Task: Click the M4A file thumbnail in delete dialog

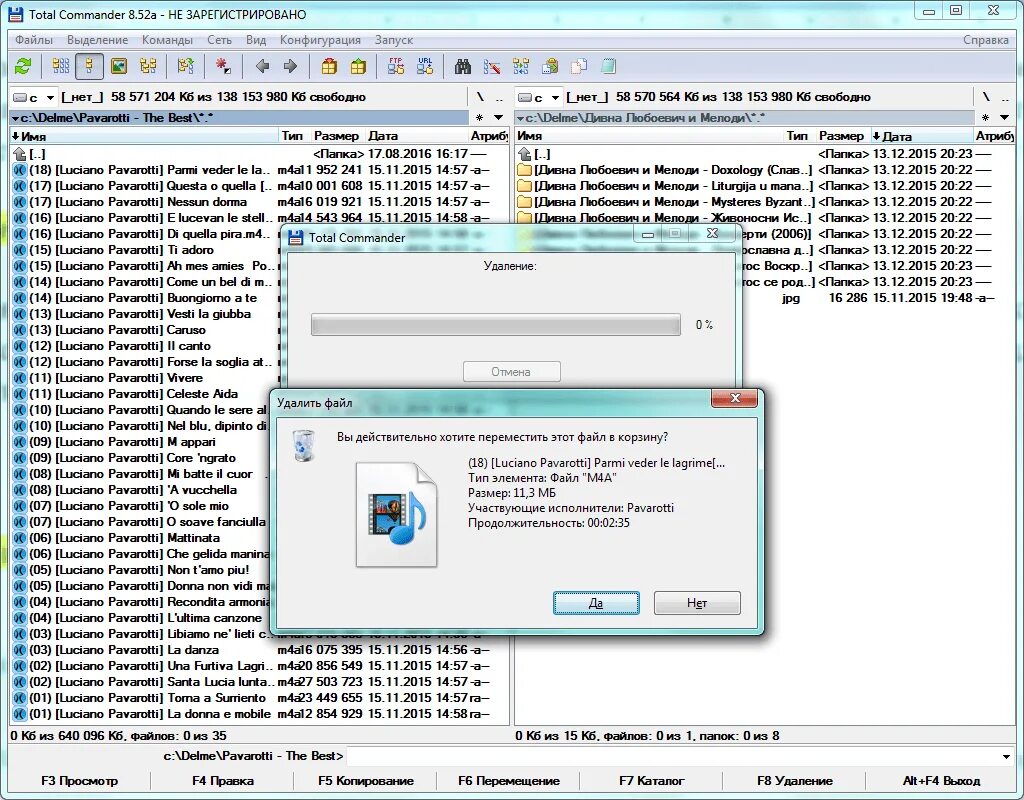Action: 396,514
